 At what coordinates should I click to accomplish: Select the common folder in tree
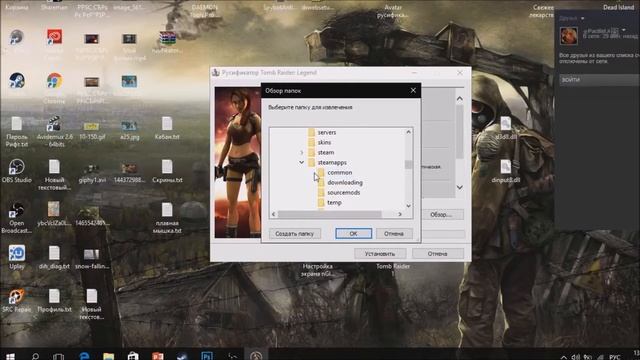[x=335, y=173]
